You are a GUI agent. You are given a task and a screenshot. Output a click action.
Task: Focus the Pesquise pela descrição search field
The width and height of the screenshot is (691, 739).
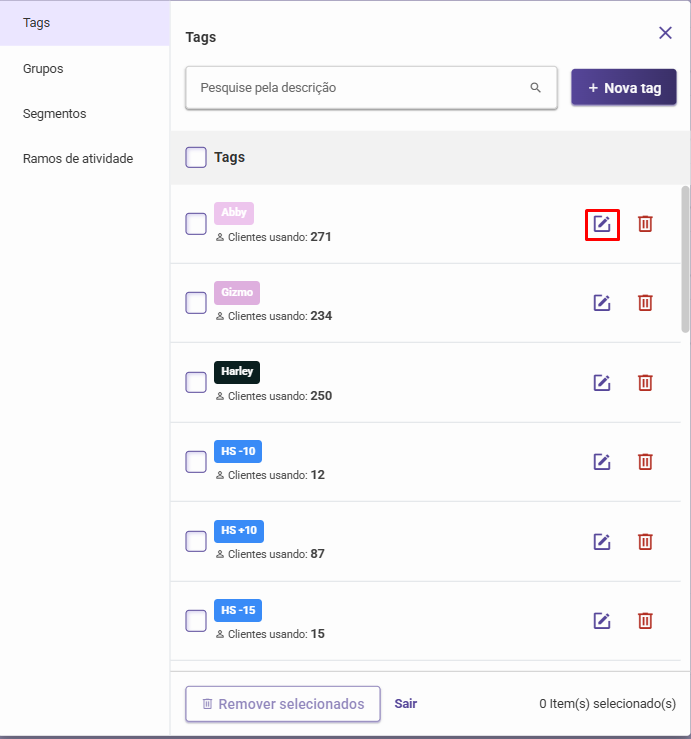coord(371,88)
